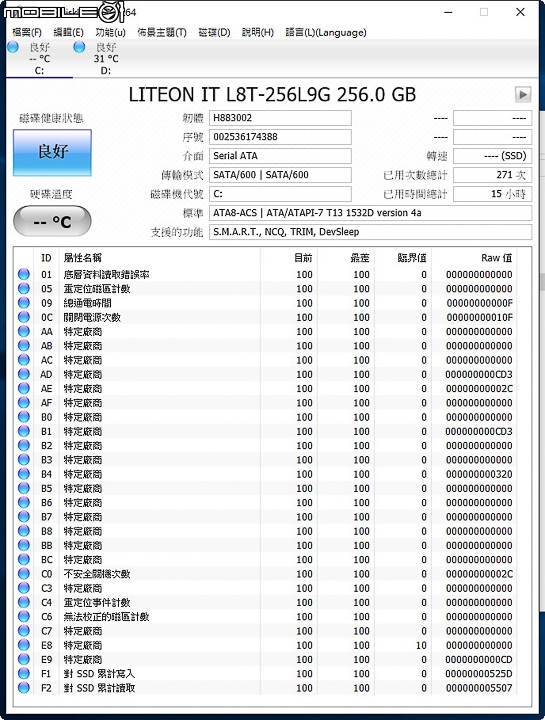
Task: Click the 良好 health status button
Action: tap(52, 152)
